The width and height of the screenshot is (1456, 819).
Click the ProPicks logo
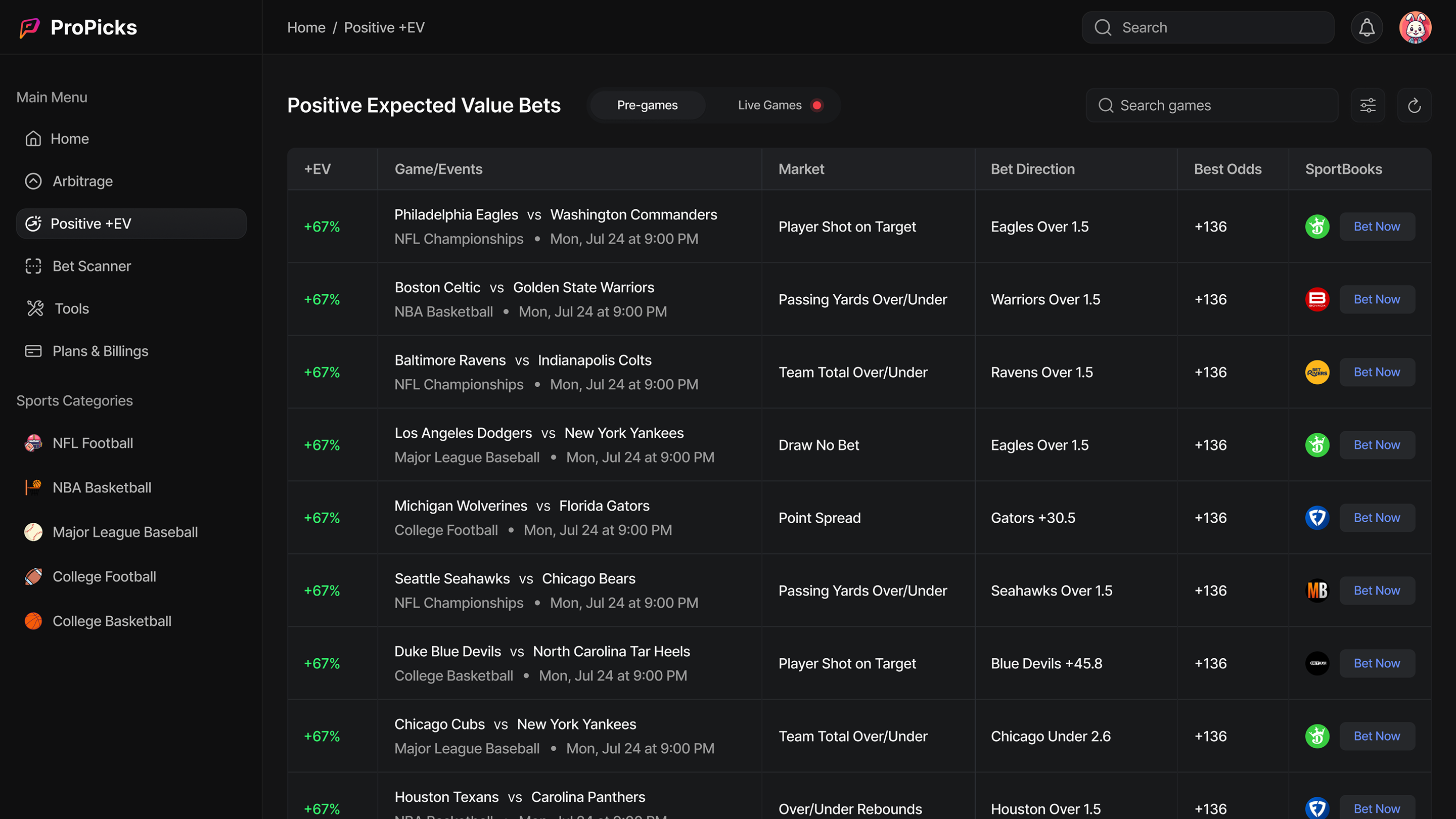coord(78,27)
